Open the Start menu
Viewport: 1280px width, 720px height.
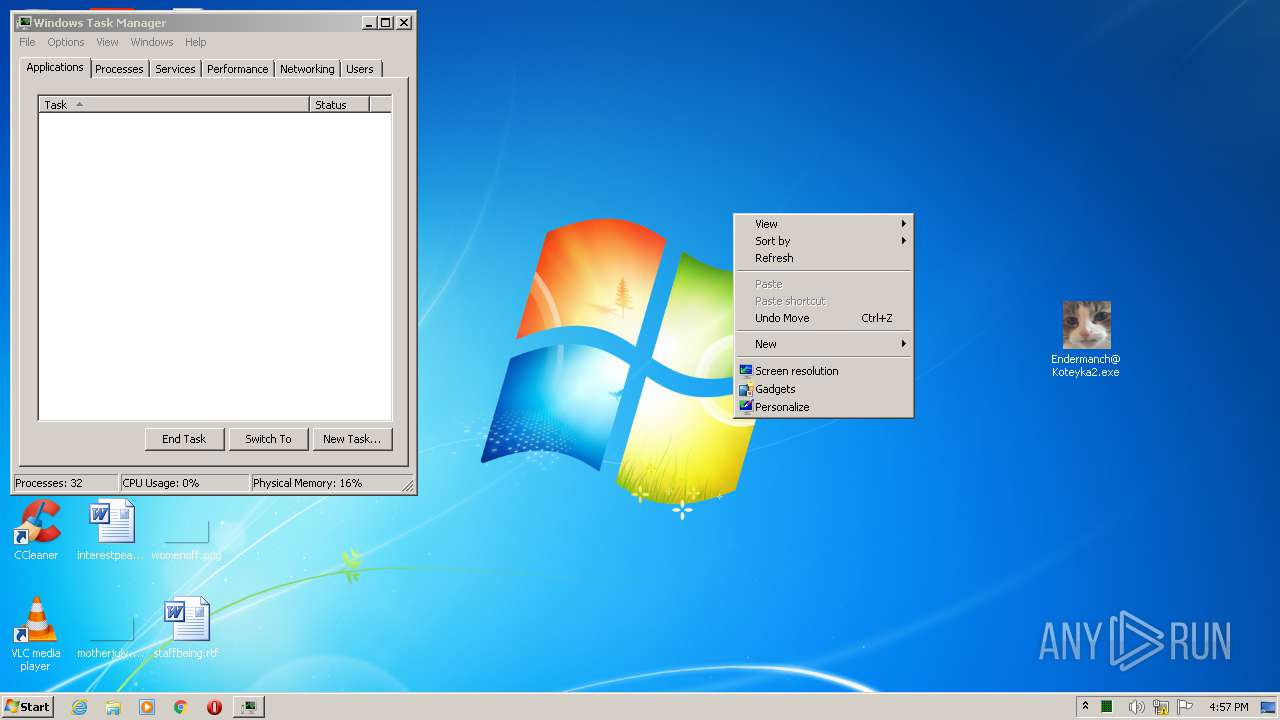(27, 706)
